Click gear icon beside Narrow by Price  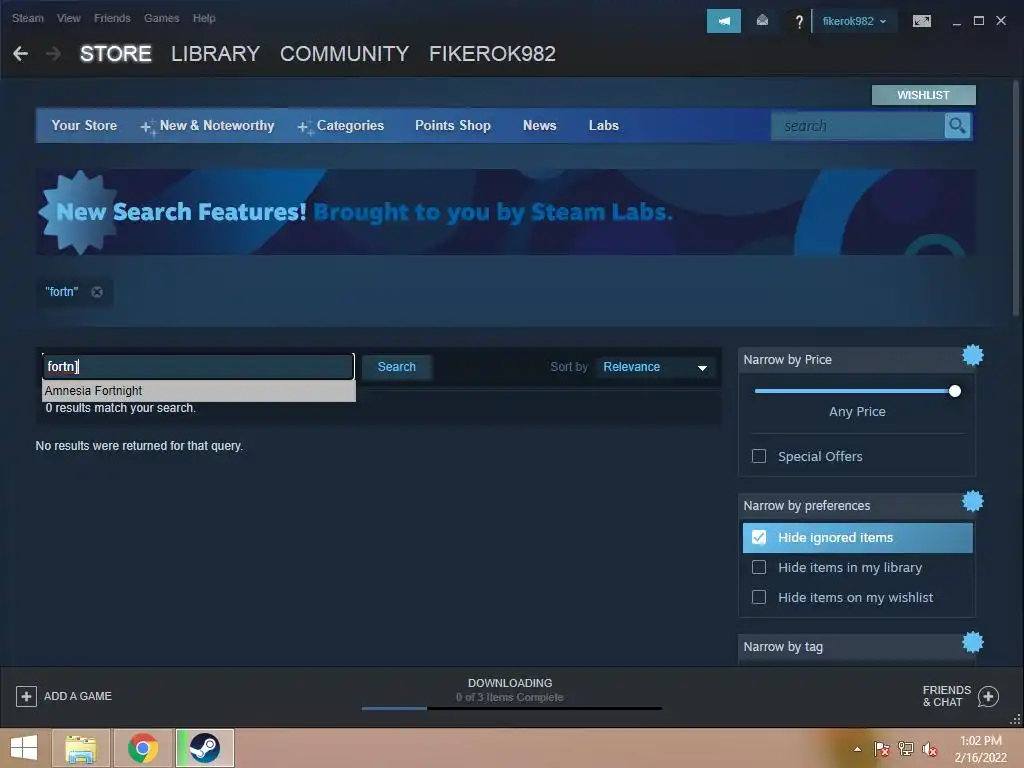tap(972, 355)
